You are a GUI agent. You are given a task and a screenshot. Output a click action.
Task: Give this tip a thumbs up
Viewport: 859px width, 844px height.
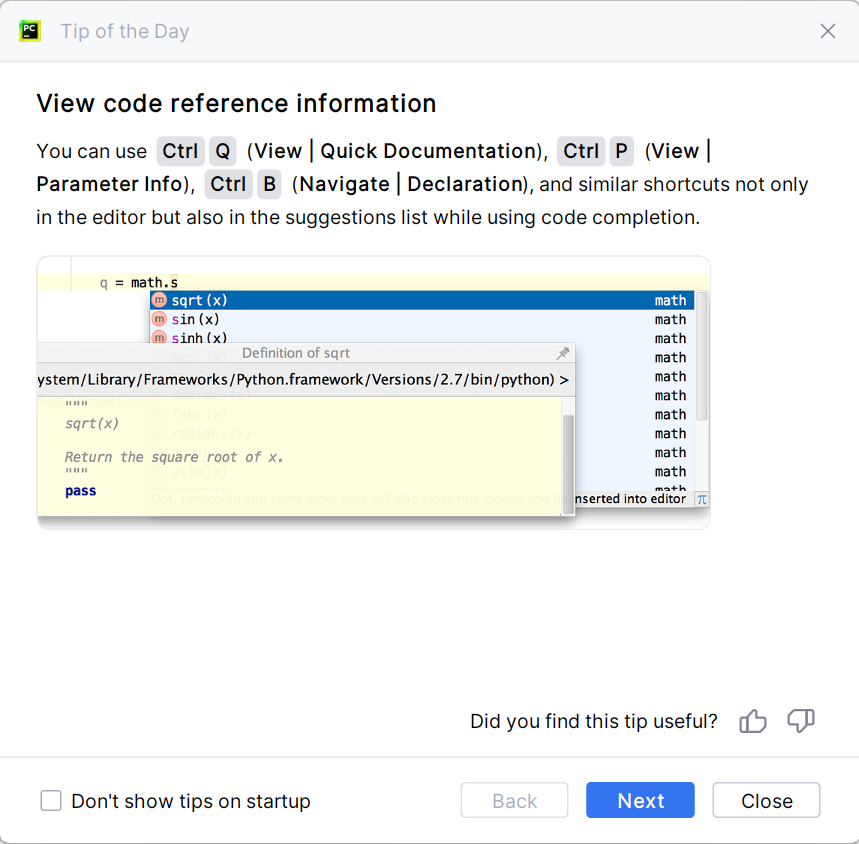pos(753,721)
